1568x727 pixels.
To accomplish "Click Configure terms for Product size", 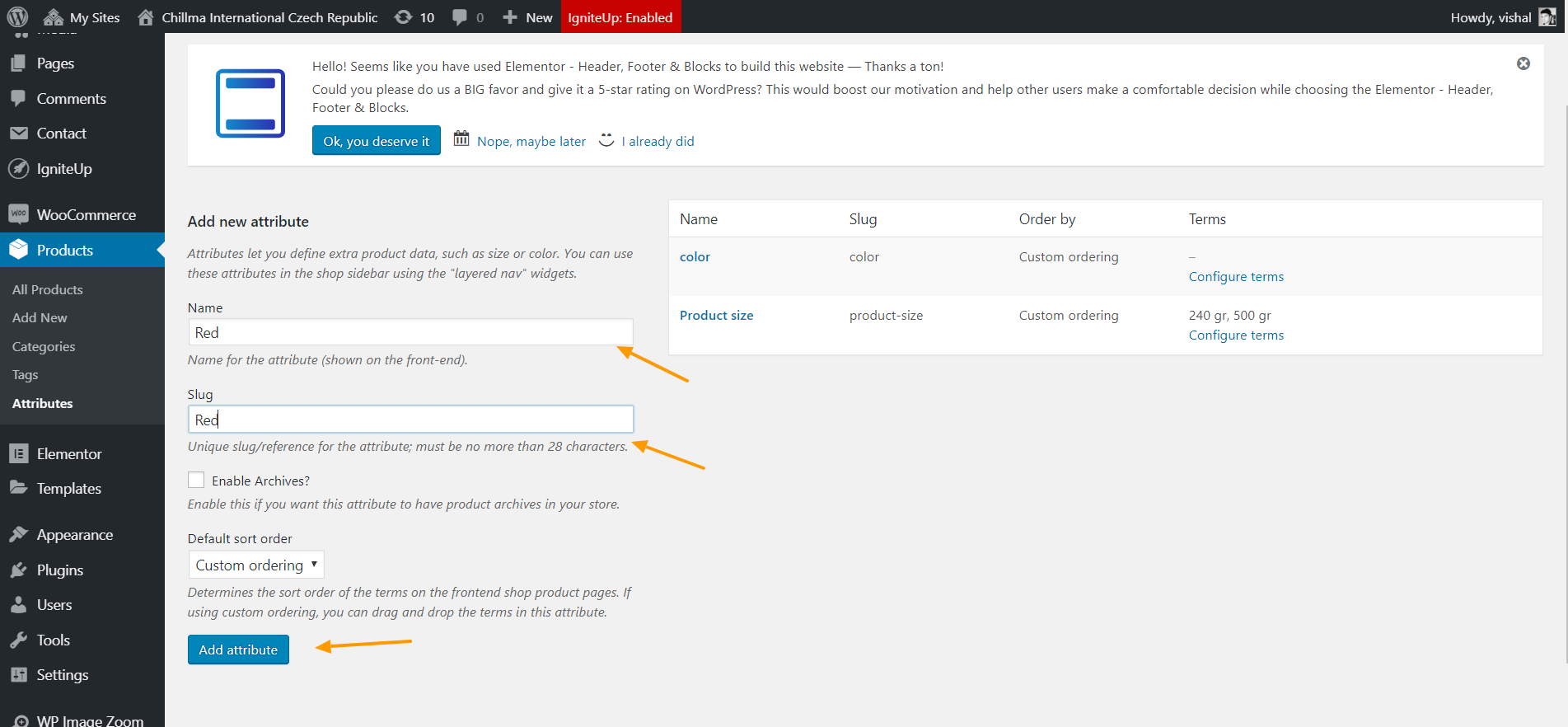I will [x=1236, y=335].
